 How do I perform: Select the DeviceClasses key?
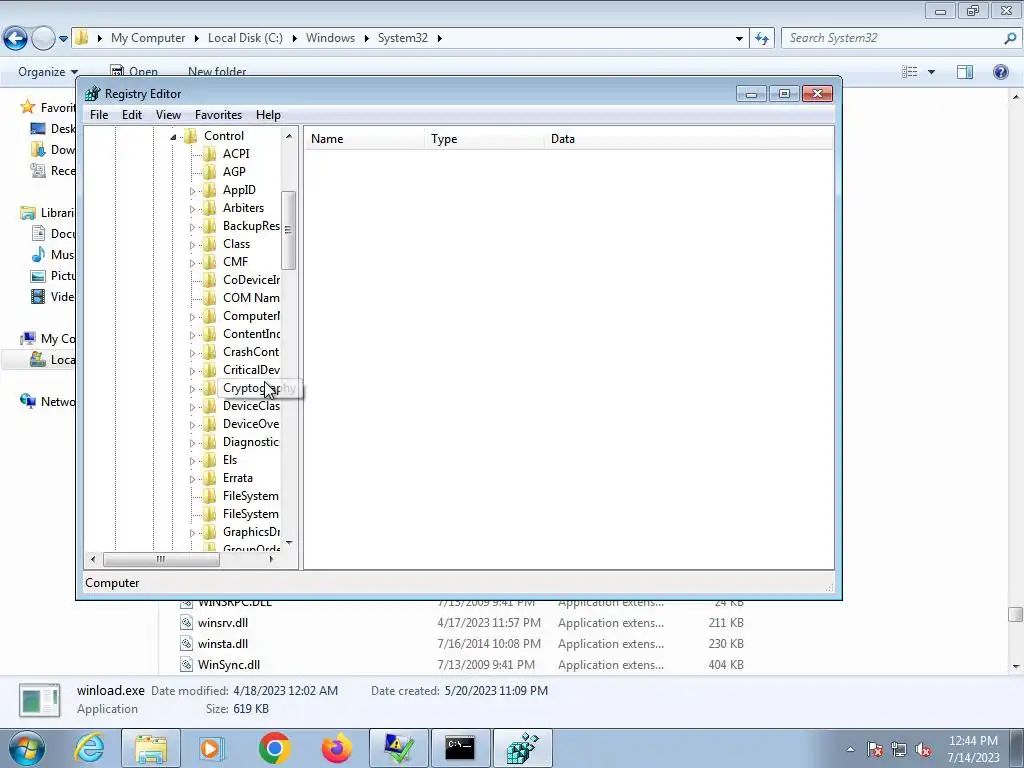click(x=251, y=406)
